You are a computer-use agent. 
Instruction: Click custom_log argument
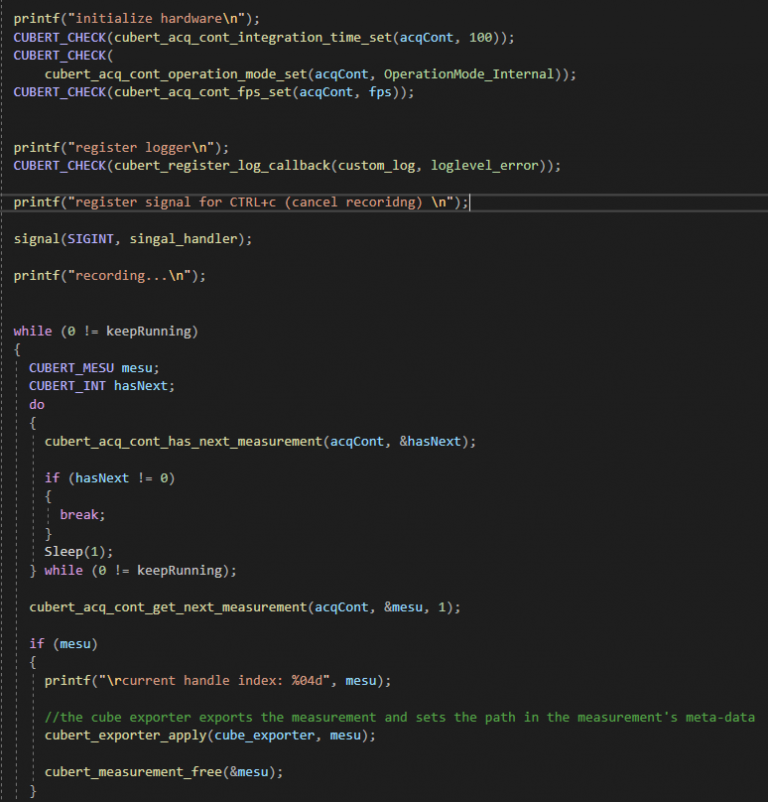point(376,166)
